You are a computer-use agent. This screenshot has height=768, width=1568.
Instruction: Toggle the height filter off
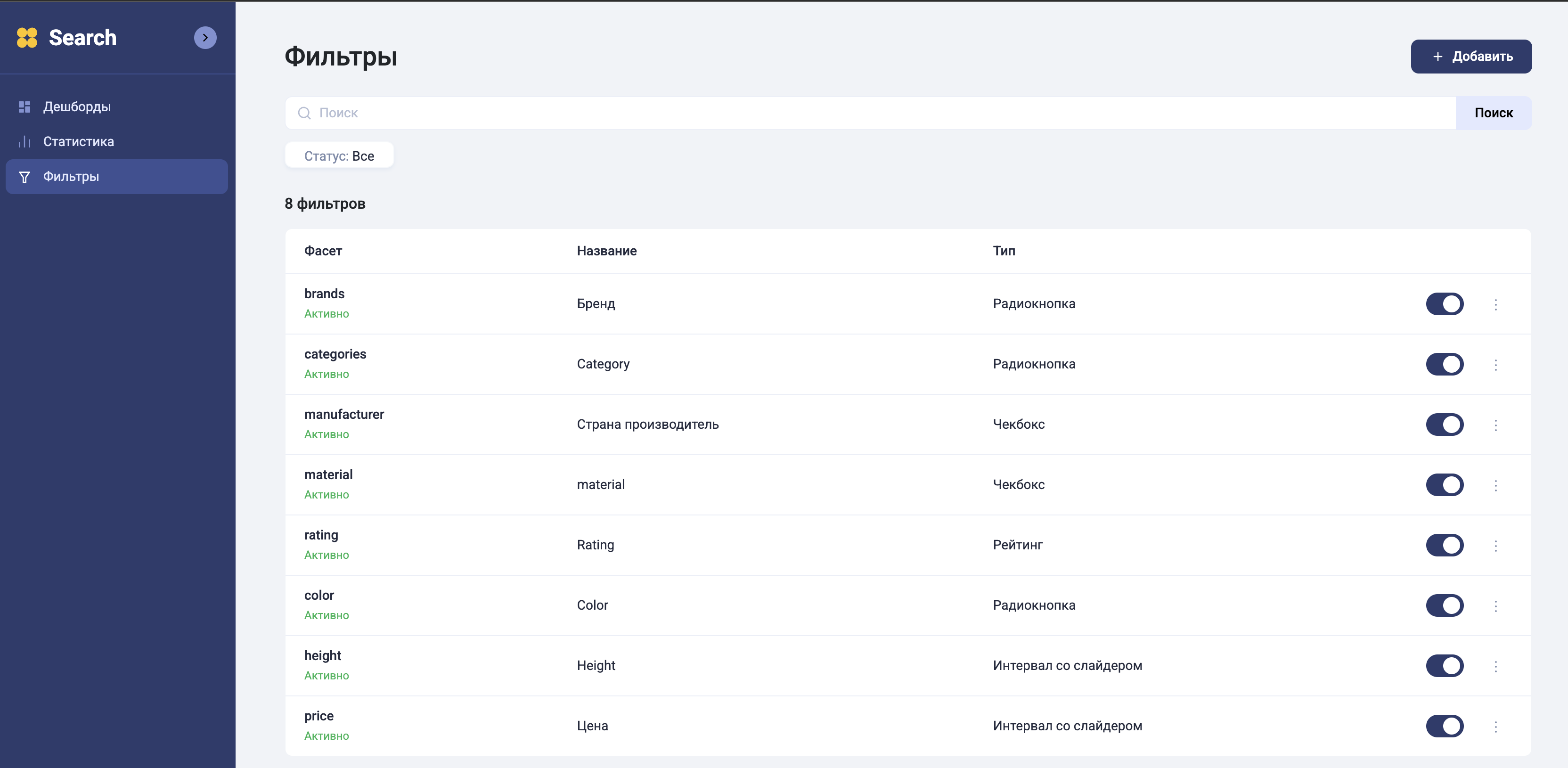pyautogui.click(x=1445, y=666)
